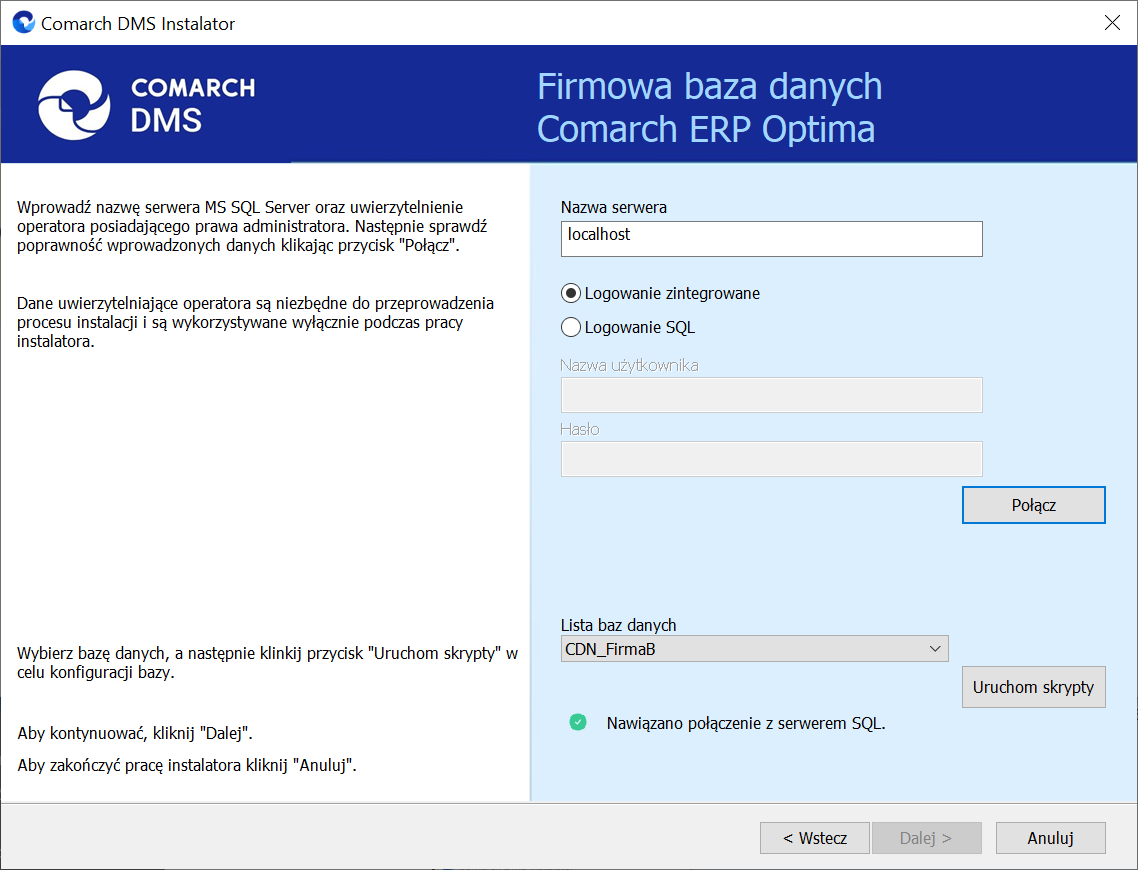Click the Hasło password field
The width and height of the screenshot is (1138, 870).
point(771,459)
